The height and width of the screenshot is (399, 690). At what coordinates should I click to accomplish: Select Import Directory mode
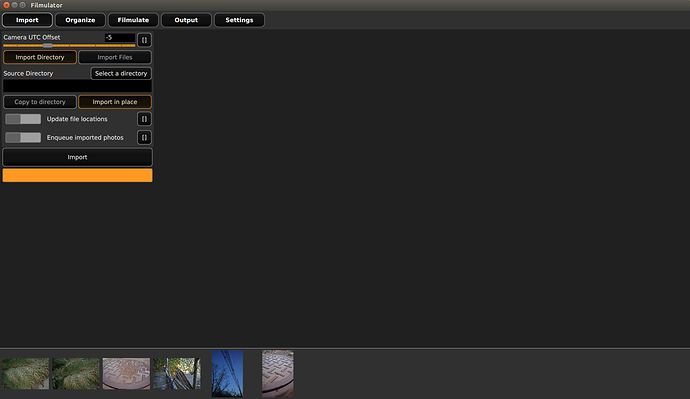pyautogui.click(x=40, y=57)
